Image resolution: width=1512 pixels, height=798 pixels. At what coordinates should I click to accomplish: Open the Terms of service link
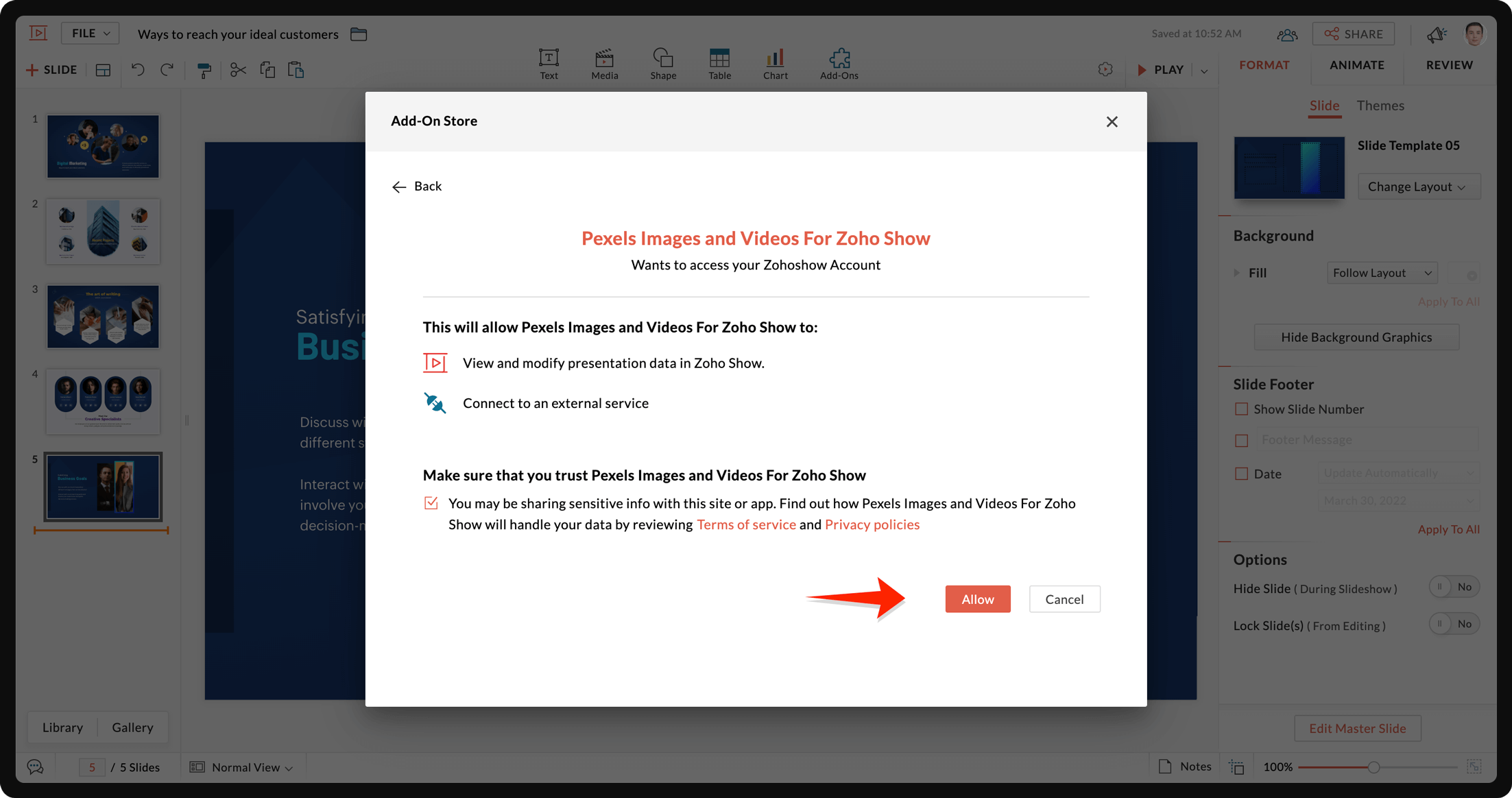point(746,524)
